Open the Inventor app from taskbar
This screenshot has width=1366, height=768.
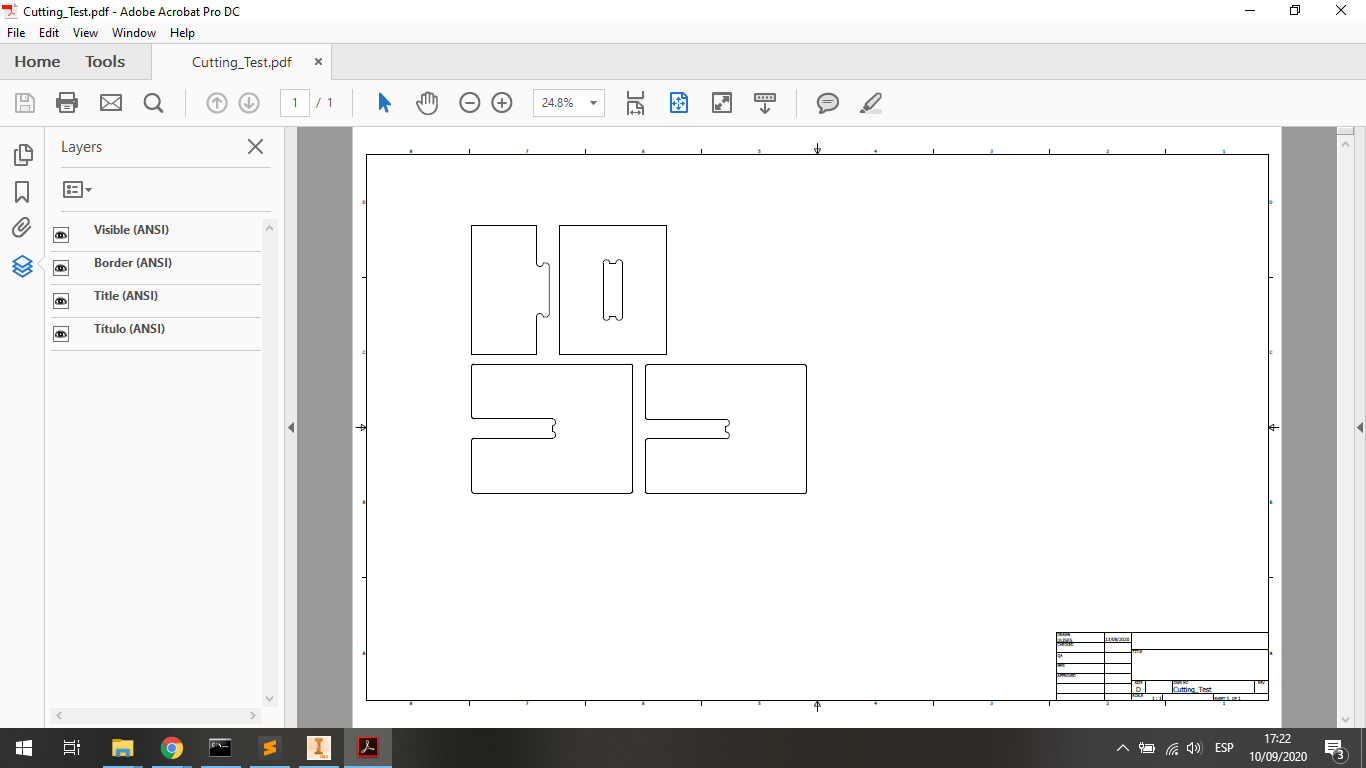[x=319, y=748]
